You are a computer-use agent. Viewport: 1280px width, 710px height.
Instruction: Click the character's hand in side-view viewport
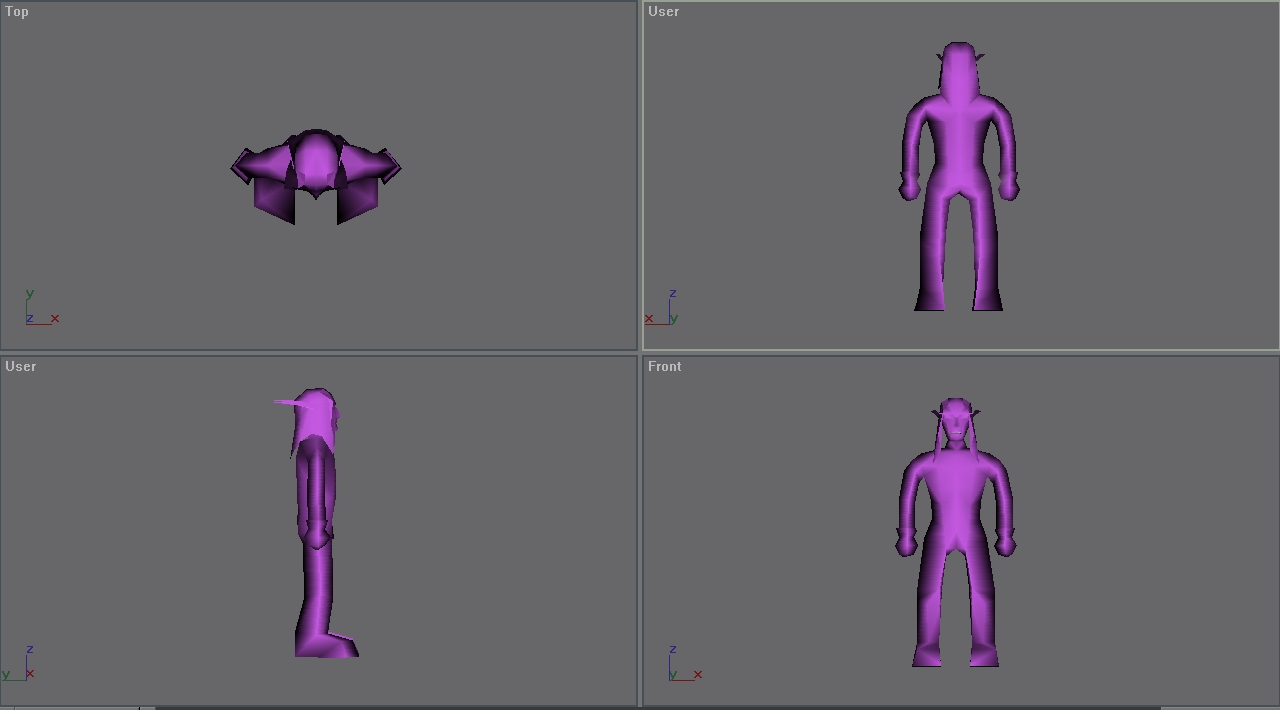pos(316,535)
